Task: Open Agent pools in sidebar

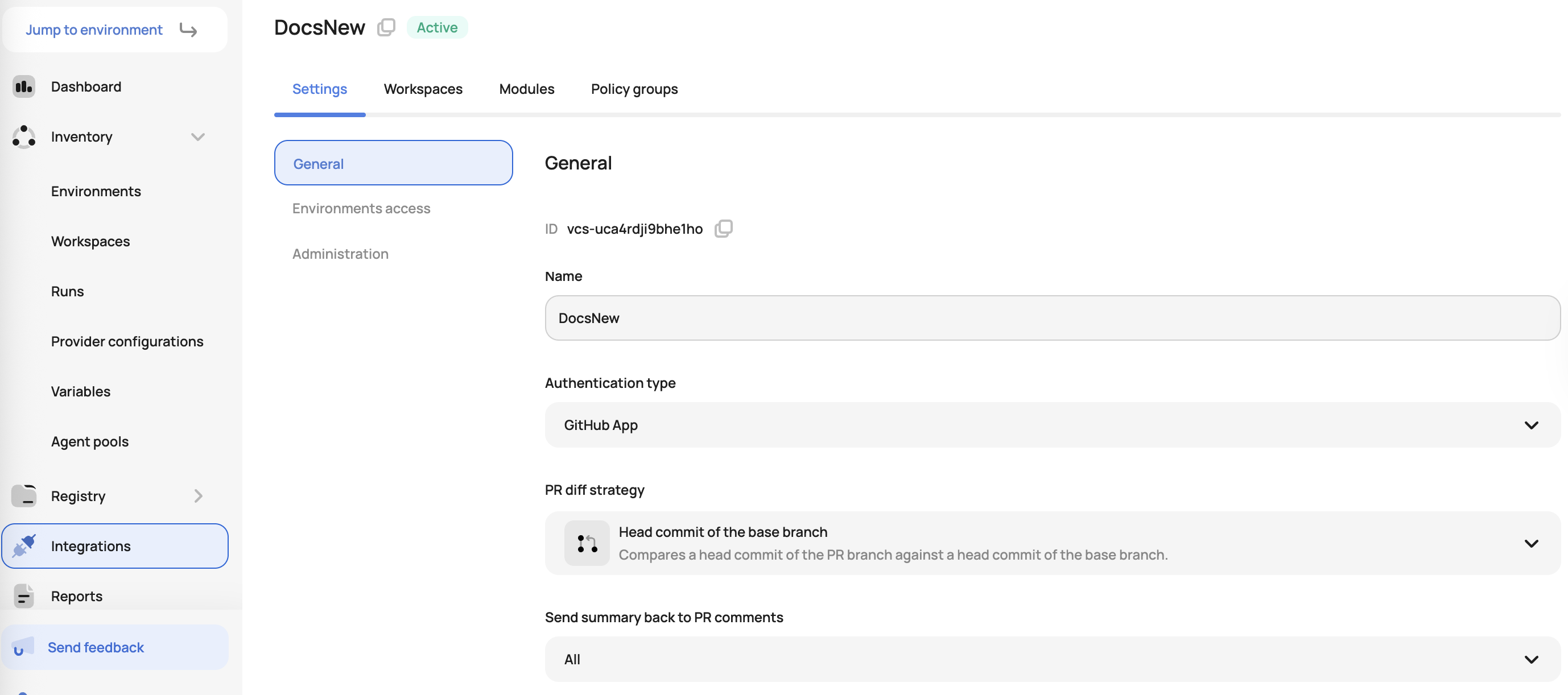Action: click(90, 441)
